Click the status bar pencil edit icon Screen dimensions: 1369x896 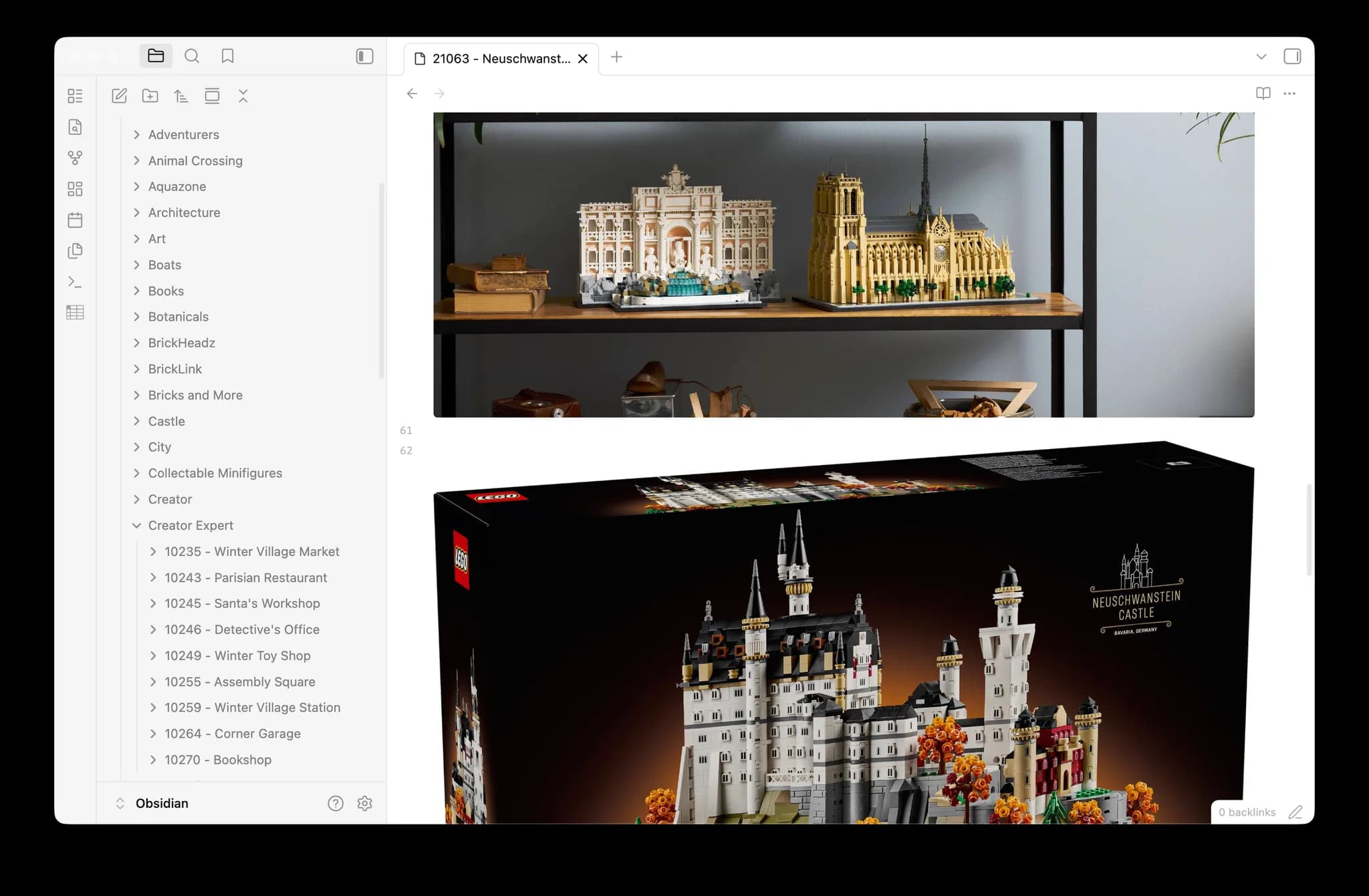1295,812
